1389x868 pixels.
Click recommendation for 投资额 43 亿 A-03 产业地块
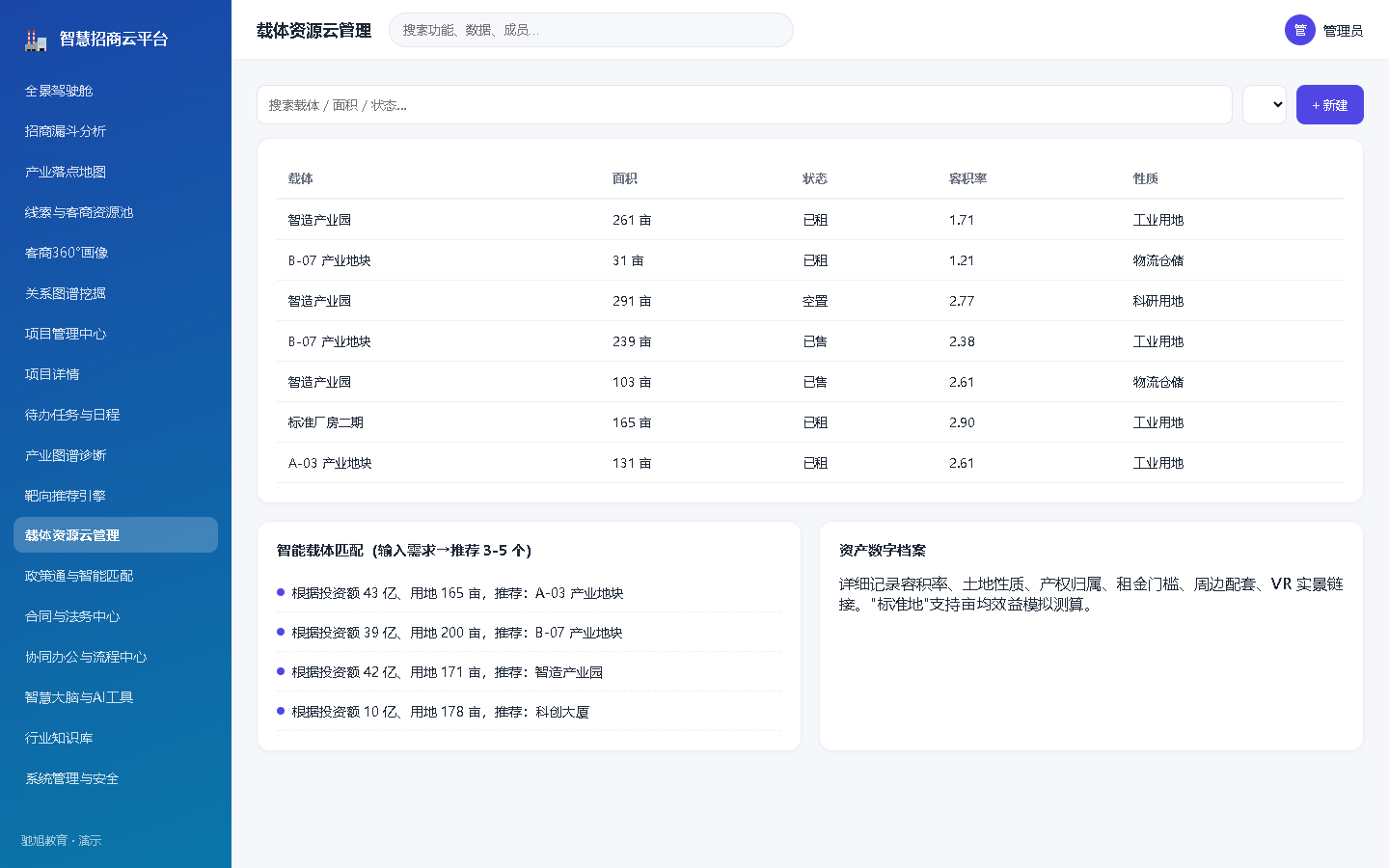[x=530, y=593]
